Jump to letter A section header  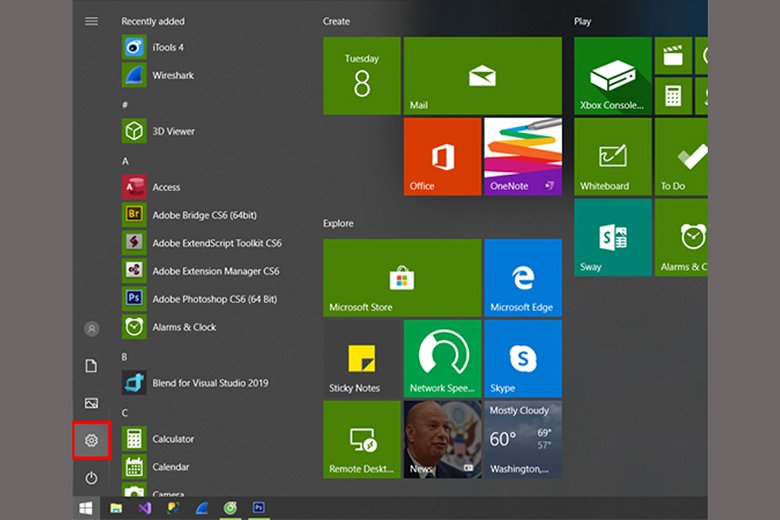pyautogui.click(x=126, y=161)
